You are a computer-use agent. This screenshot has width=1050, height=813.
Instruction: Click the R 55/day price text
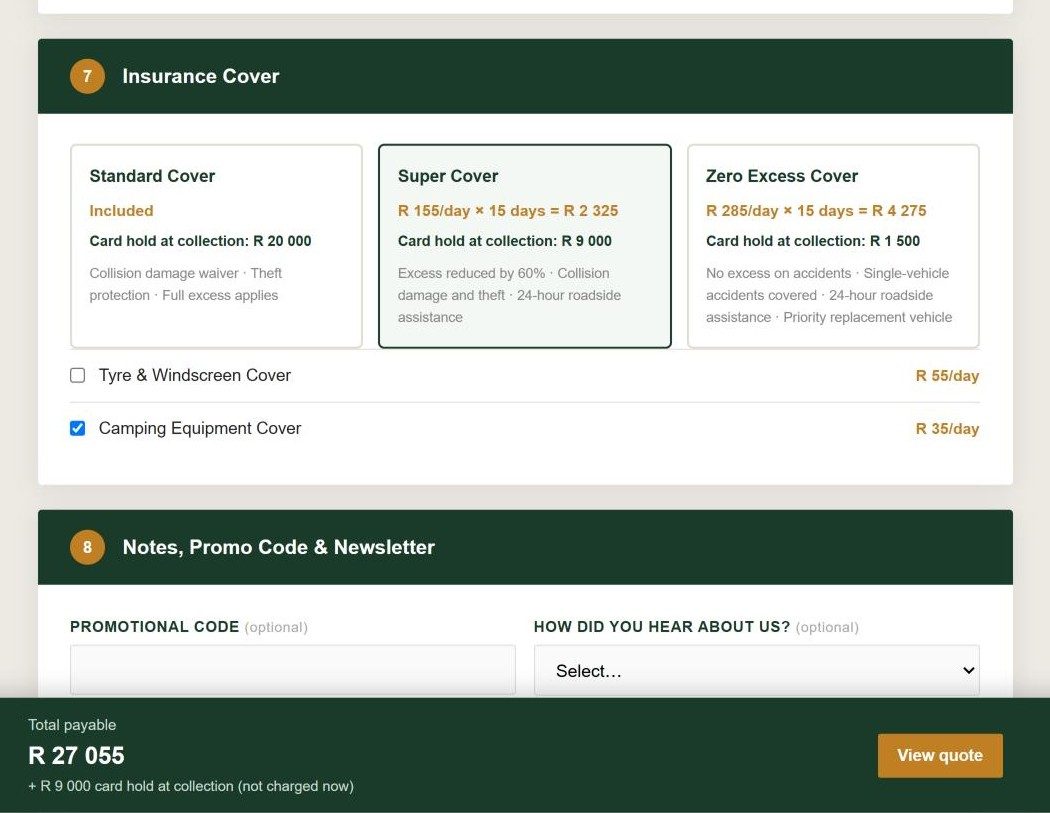947,376
